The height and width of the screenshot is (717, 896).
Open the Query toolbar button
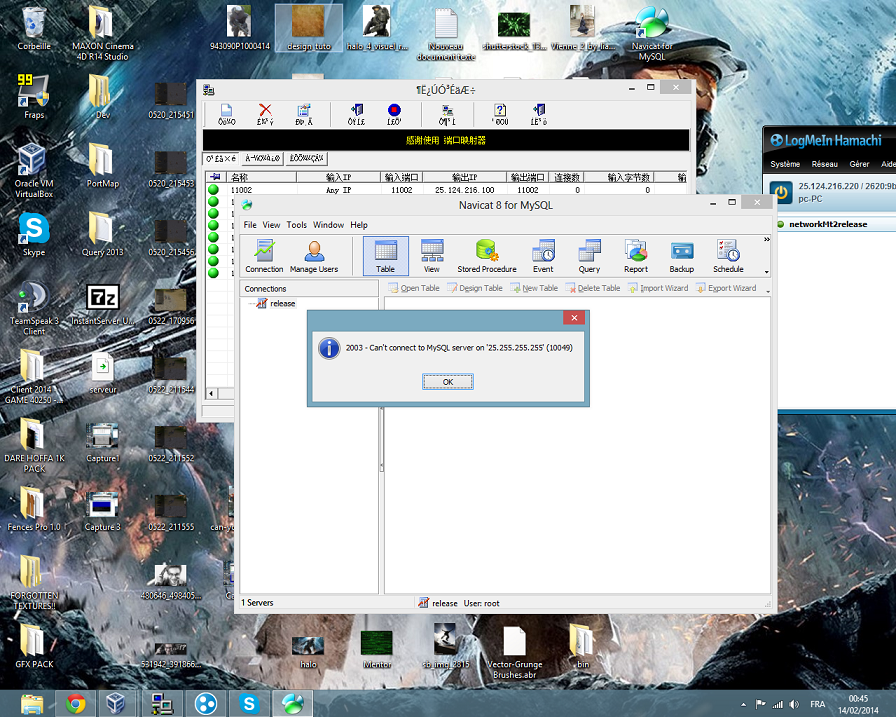click(589, 256)
